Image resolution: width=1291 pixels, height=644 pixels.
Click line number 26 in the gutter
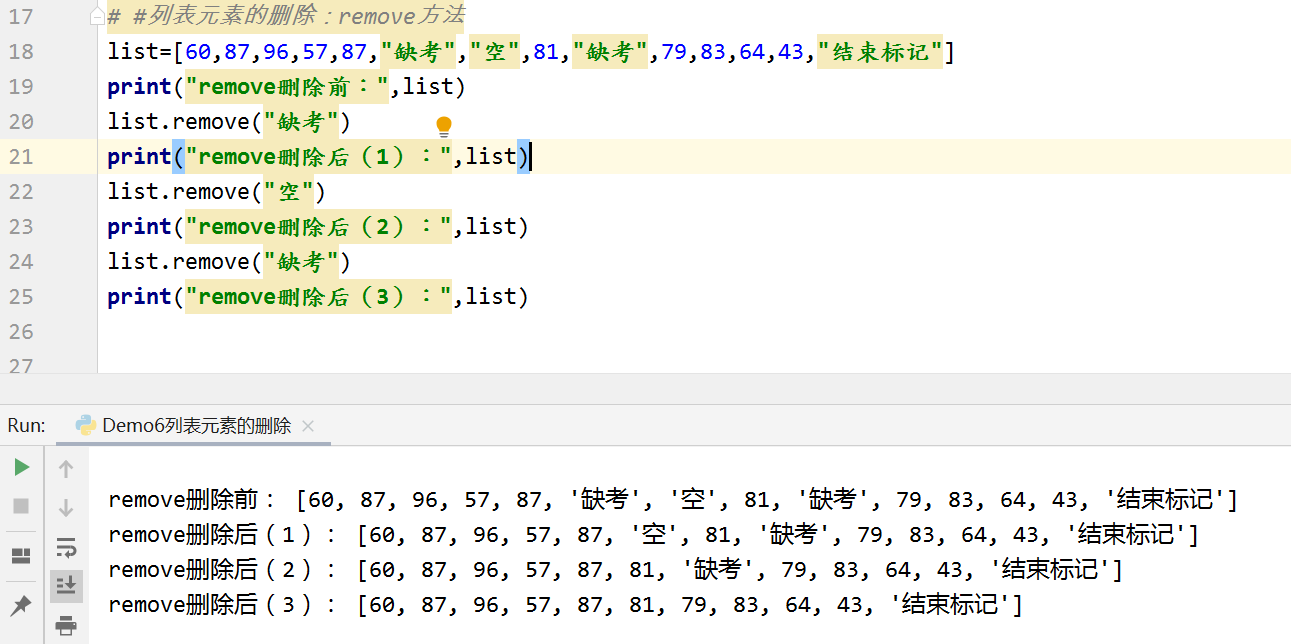click(20, 331)
